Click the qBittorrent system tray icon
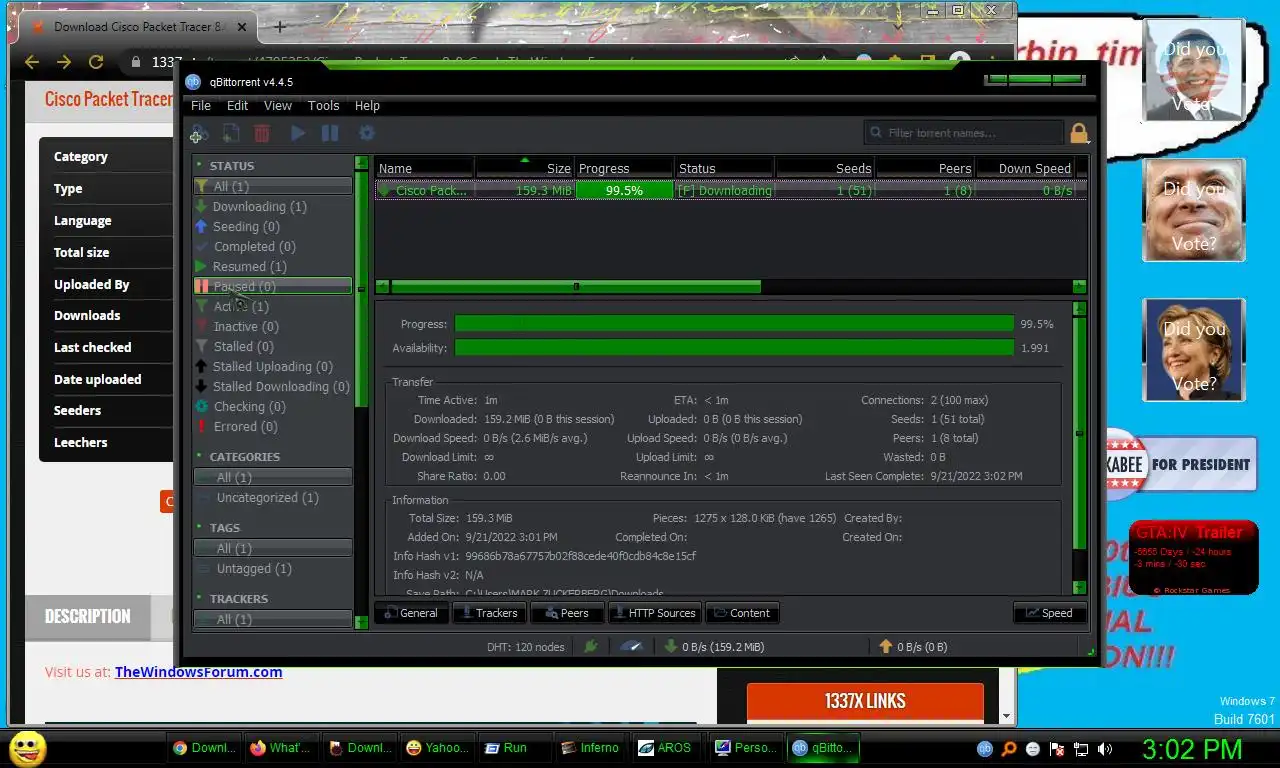This screenshot has height=768, width=1280. [x=984, y=749]
